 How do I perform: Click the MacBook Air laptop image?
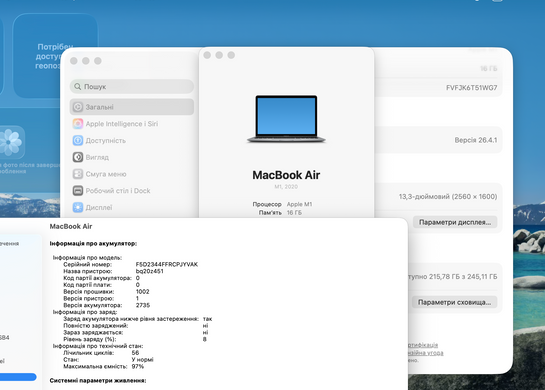click(x=286, y=119)
